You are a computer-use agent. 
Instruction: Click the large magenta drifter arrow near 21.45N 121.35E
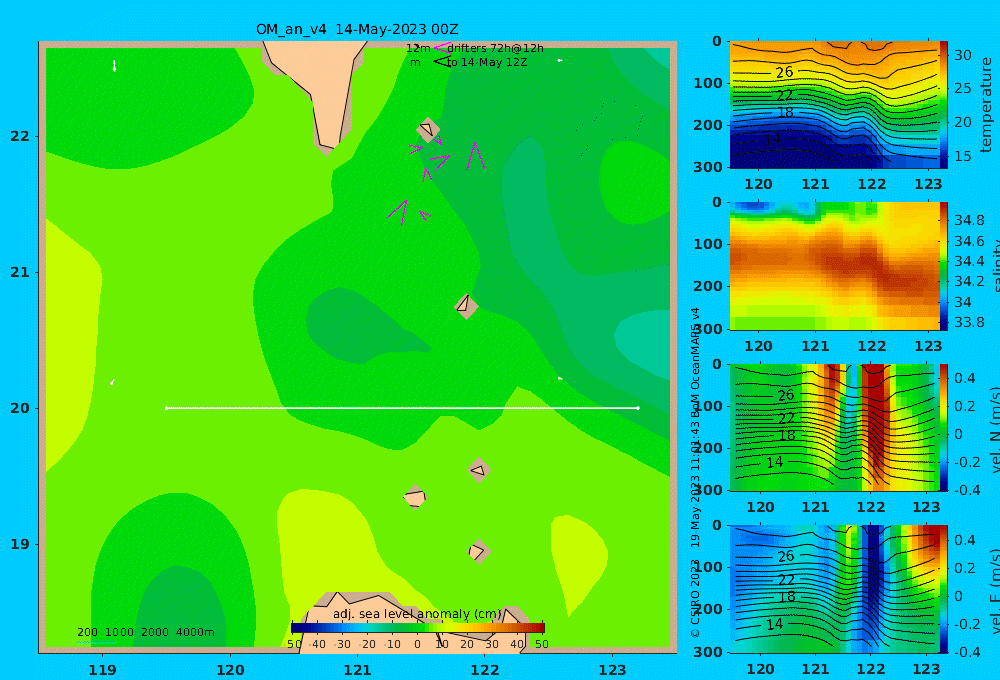tap(399, 212)
